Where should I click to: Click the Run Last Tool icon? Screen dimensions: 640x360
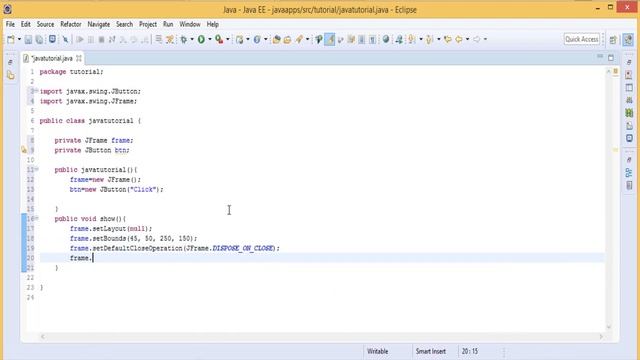pyautogui.click(x=219, y=39)
